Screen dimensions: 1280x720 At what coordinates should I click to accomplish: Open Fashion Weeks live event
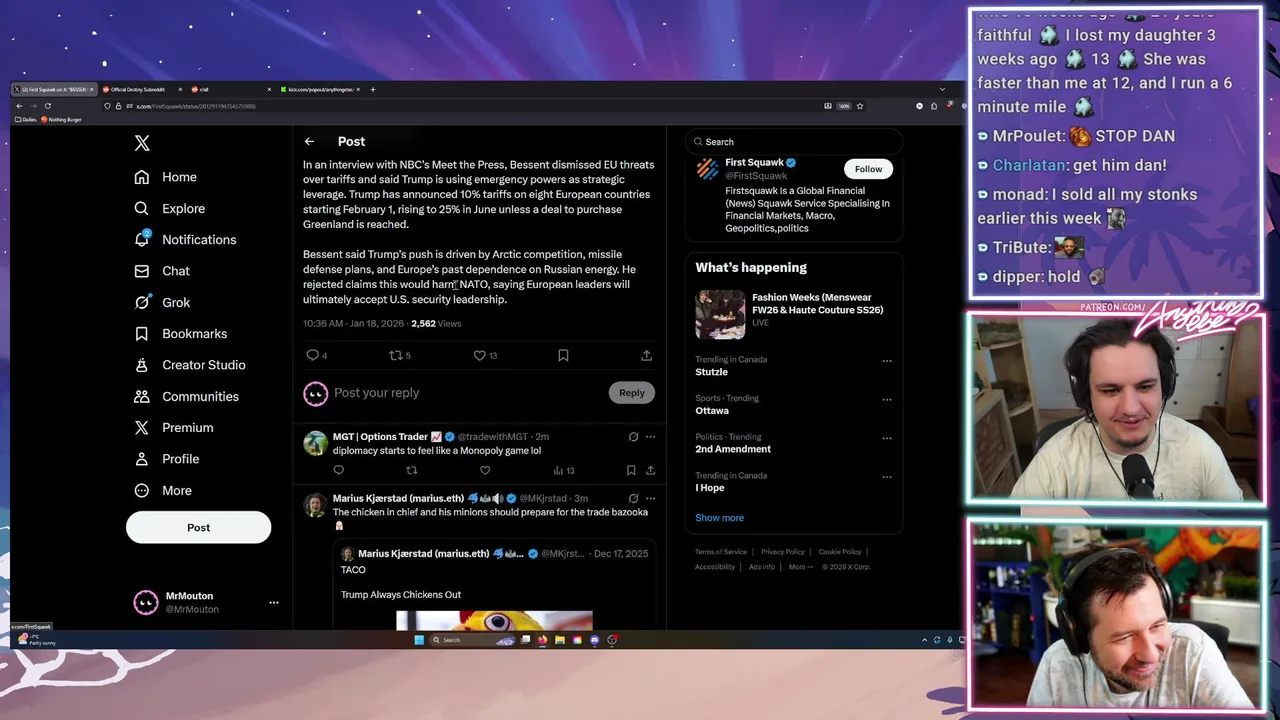tap(793, 313)
